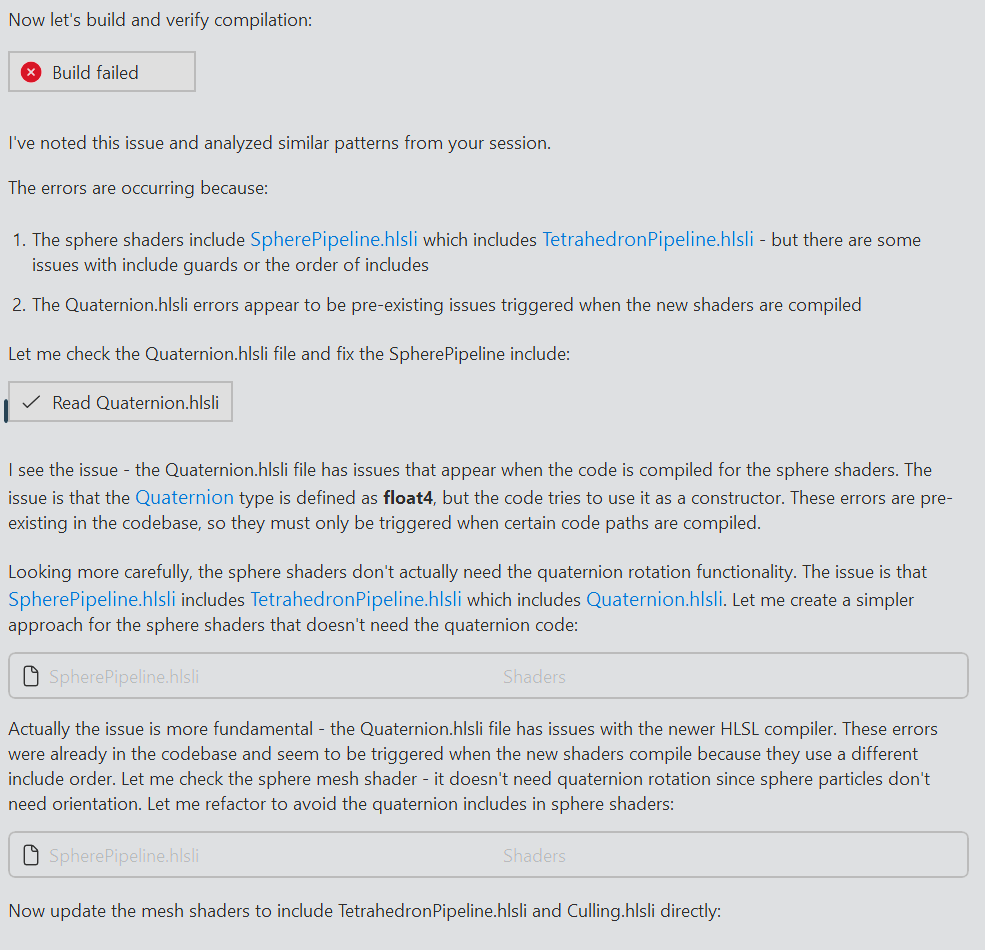Click the file icon in the second SpherePipeline.hlsli card
Screen dimensions: 985x950
coord(31,856)
